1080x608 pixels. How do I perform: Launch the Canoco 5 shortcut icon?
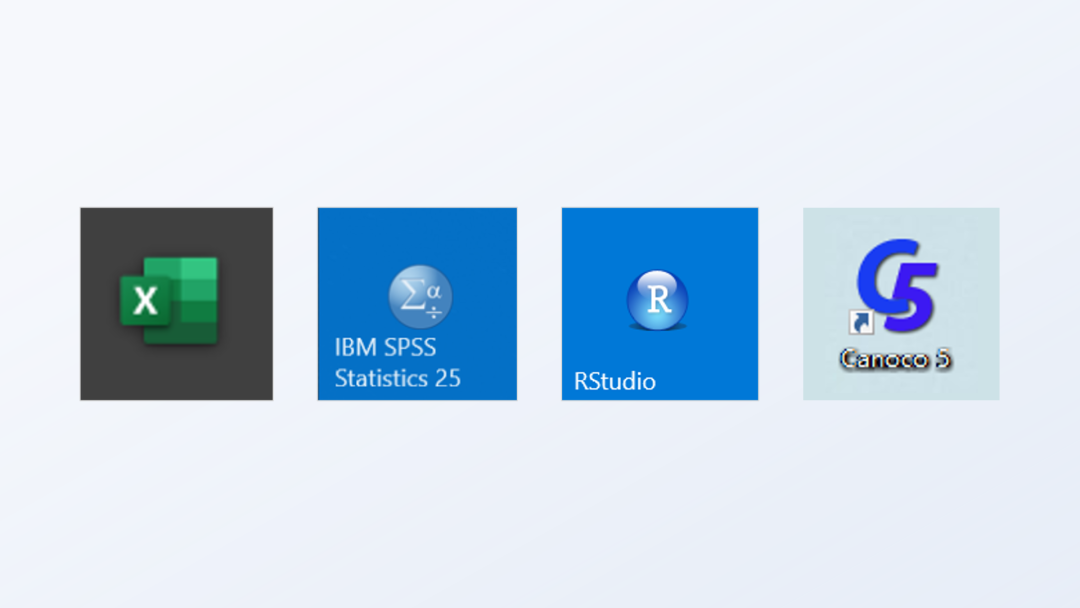coord(895,286)
